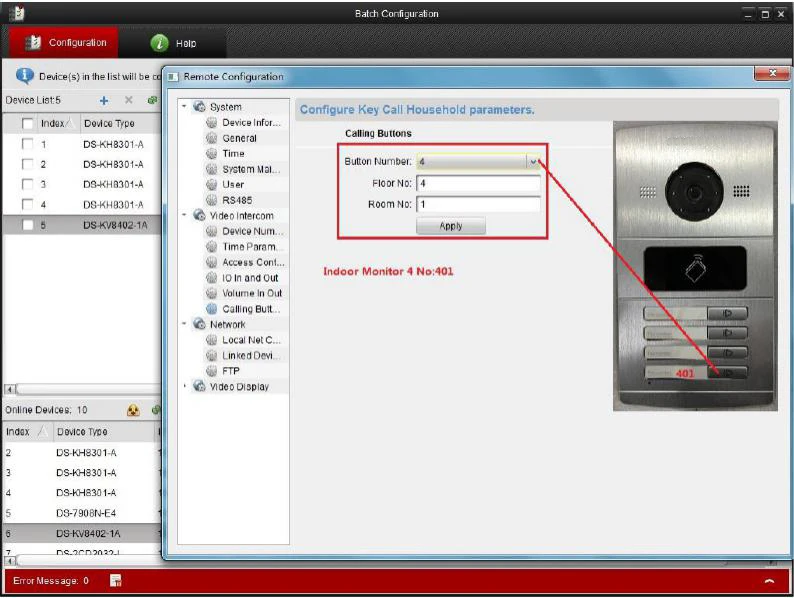This screenshot has width=794, height=598.
Task: Select IO In and Out entry
Action: point(250,278)
